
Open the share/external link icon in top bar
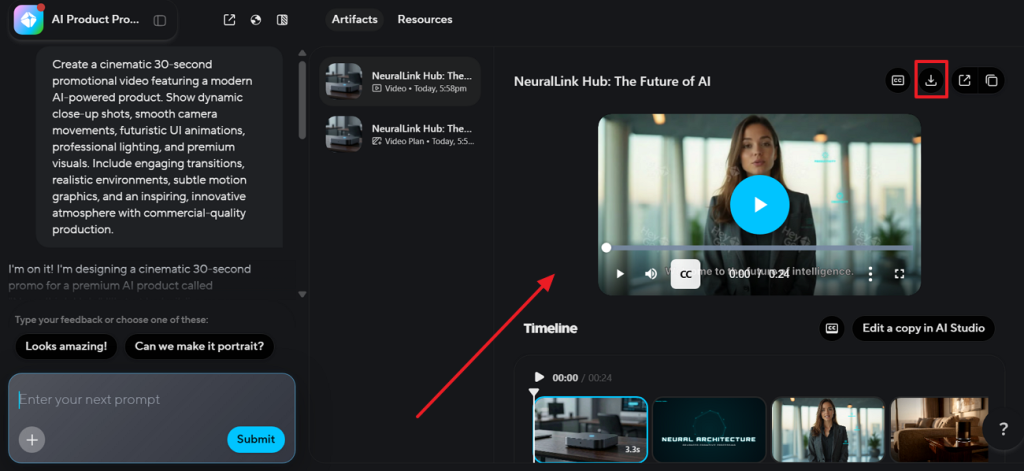[x=229, y=20]
